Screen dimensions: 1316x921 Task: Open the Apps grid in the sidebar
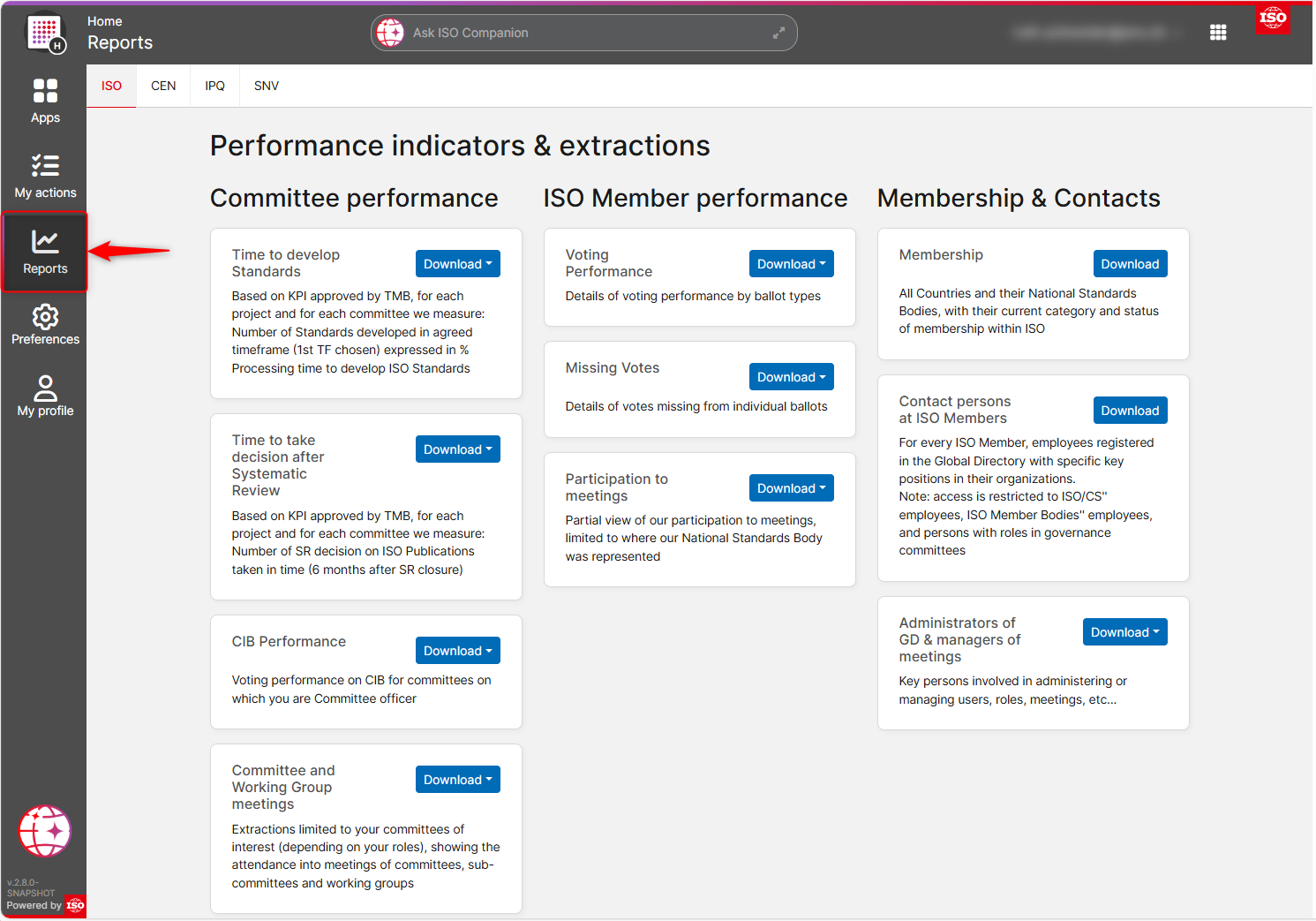[x=45, y=101]
